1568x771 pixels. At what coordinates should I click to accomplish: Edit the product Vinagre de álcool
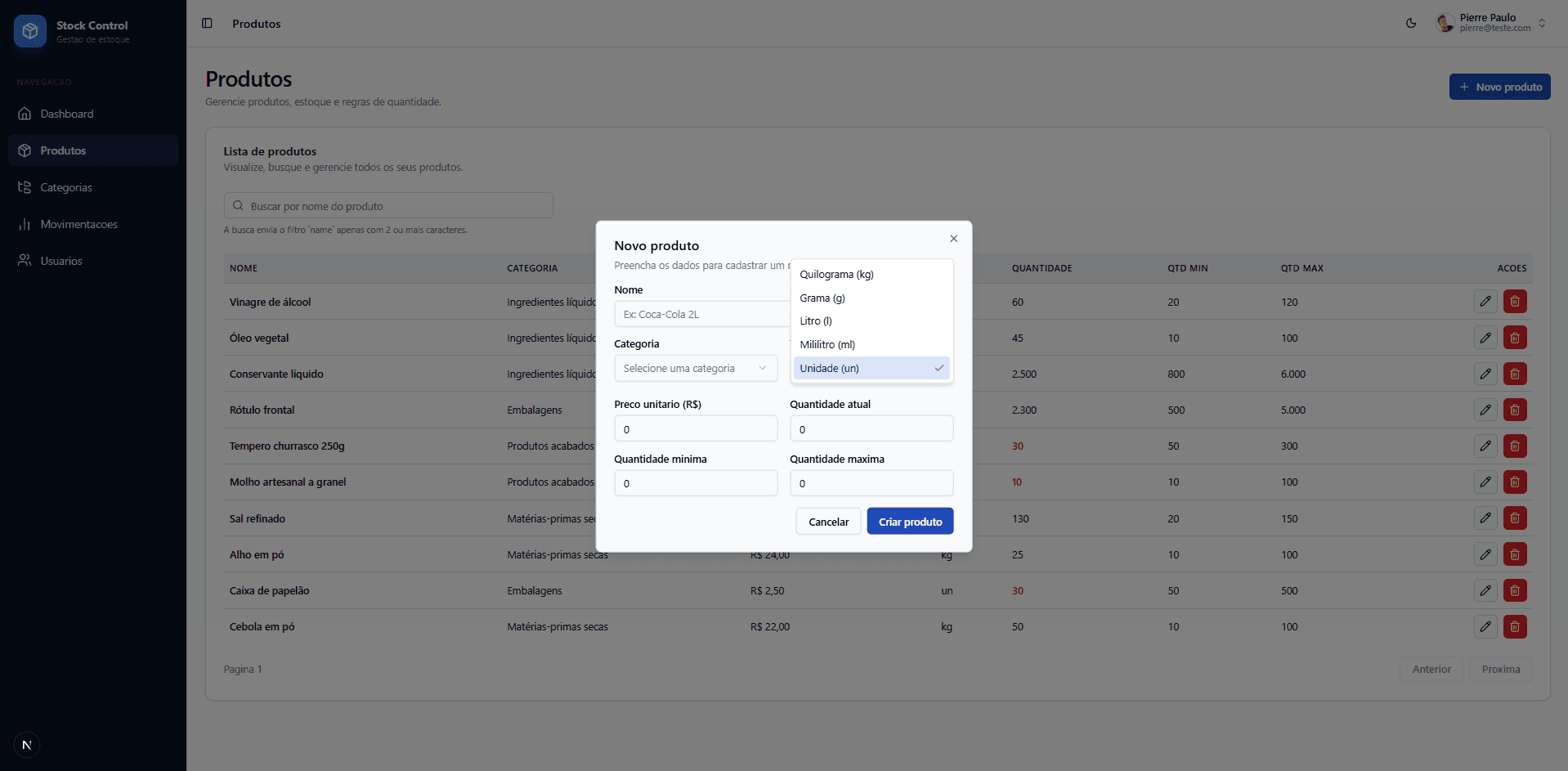pyautogui.click(x=1485, y=302)
